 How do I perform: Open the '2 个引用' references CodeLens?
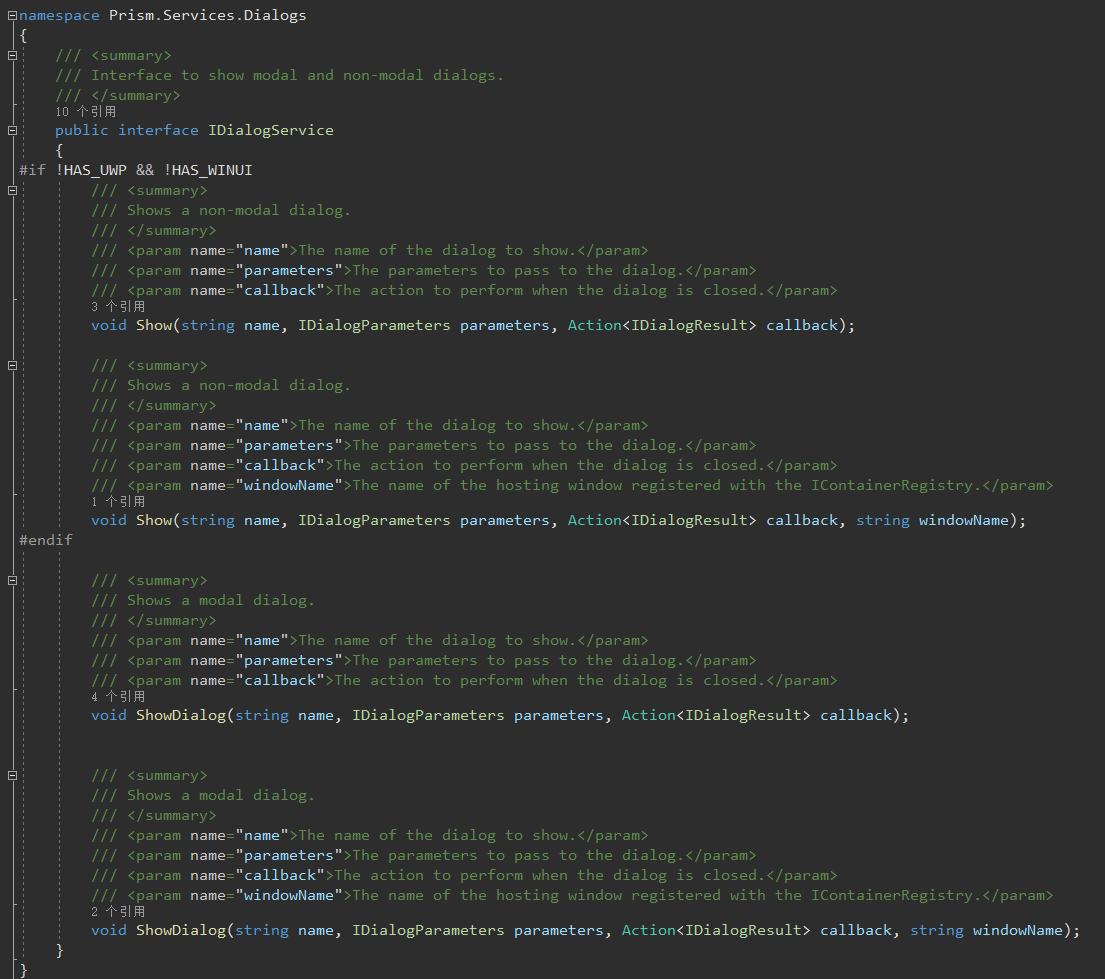(118, 911)
